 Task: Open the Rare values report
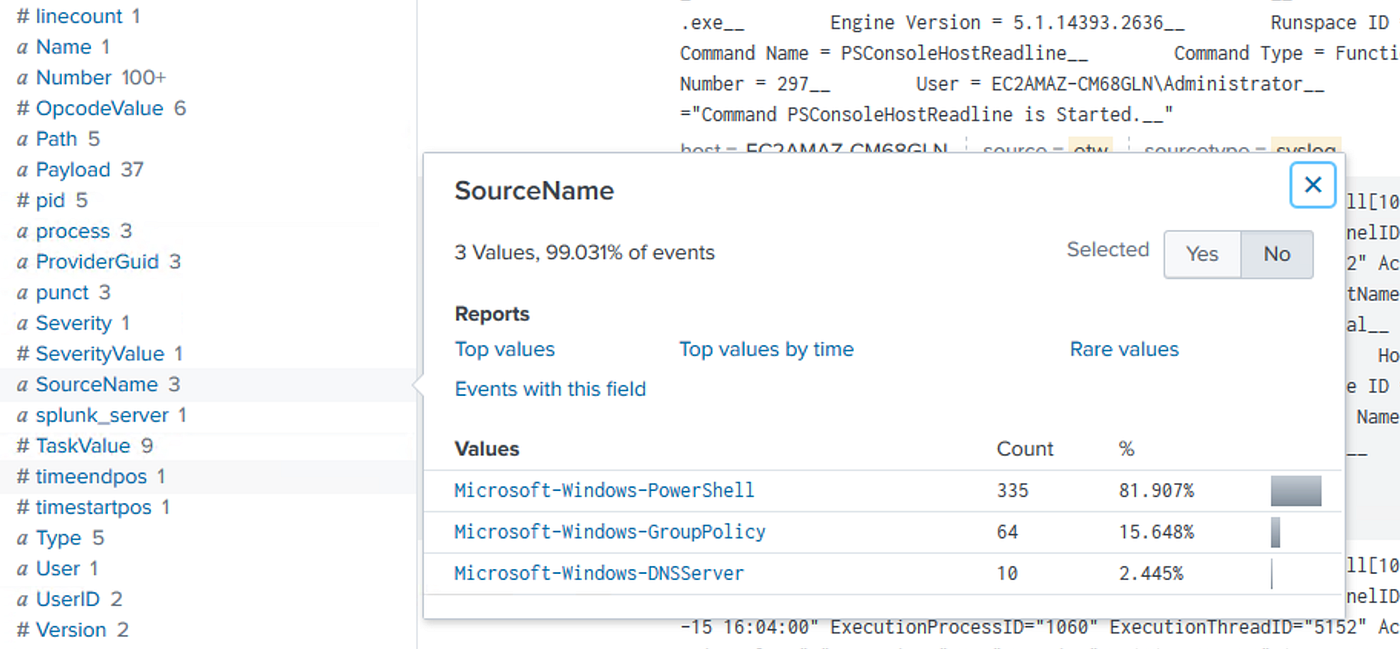(1124, 349)
